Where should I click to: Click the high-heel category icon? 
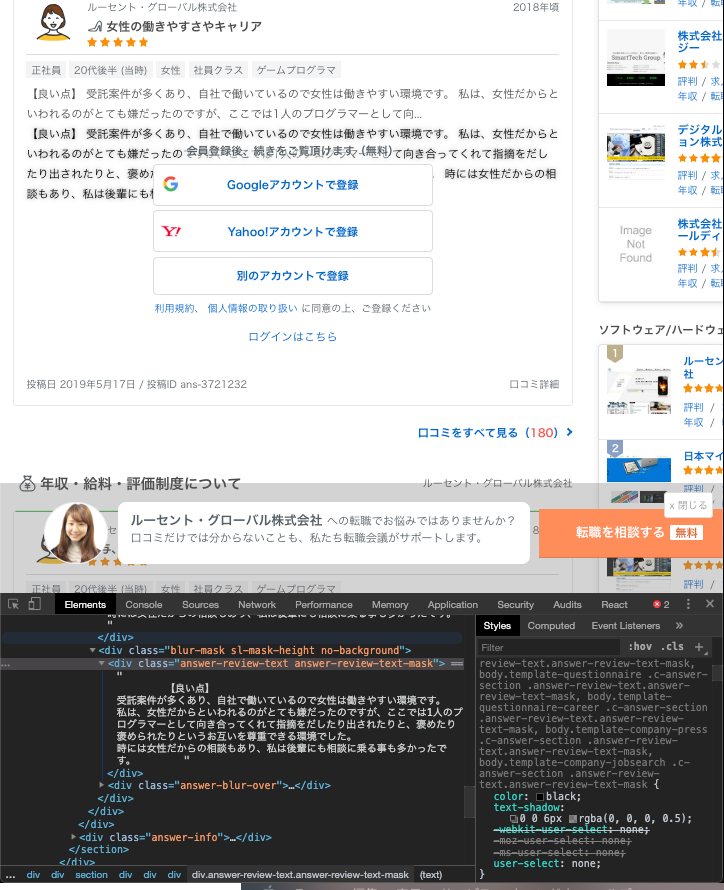[x=95, y=26]
